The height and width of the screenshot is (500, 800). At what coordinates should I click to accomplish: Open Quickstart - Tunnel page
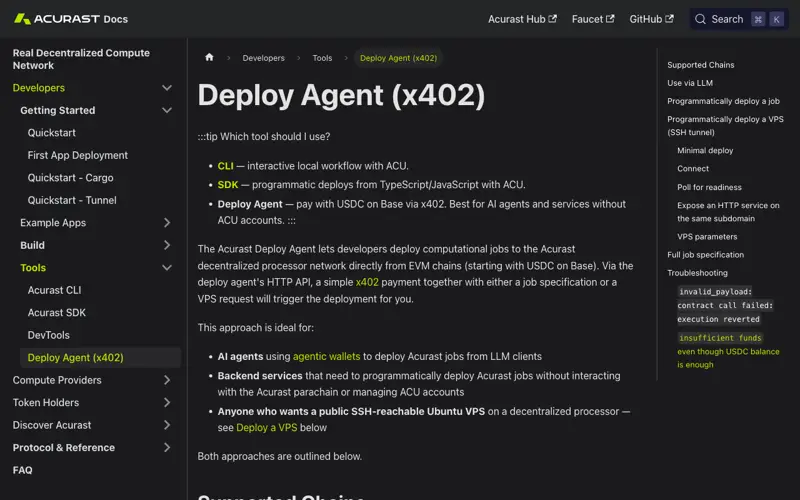pyautogui.click(x=72, y=200)
